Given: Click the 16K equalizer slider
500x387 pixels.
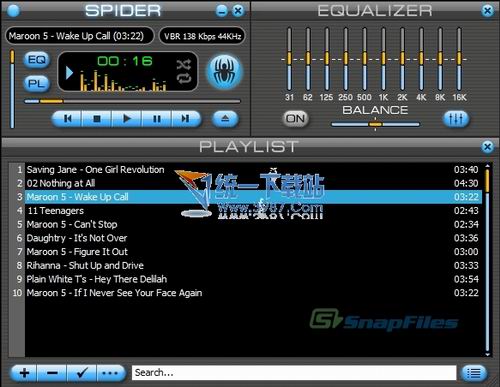Looking at the screenshot, I should point(459,59).
